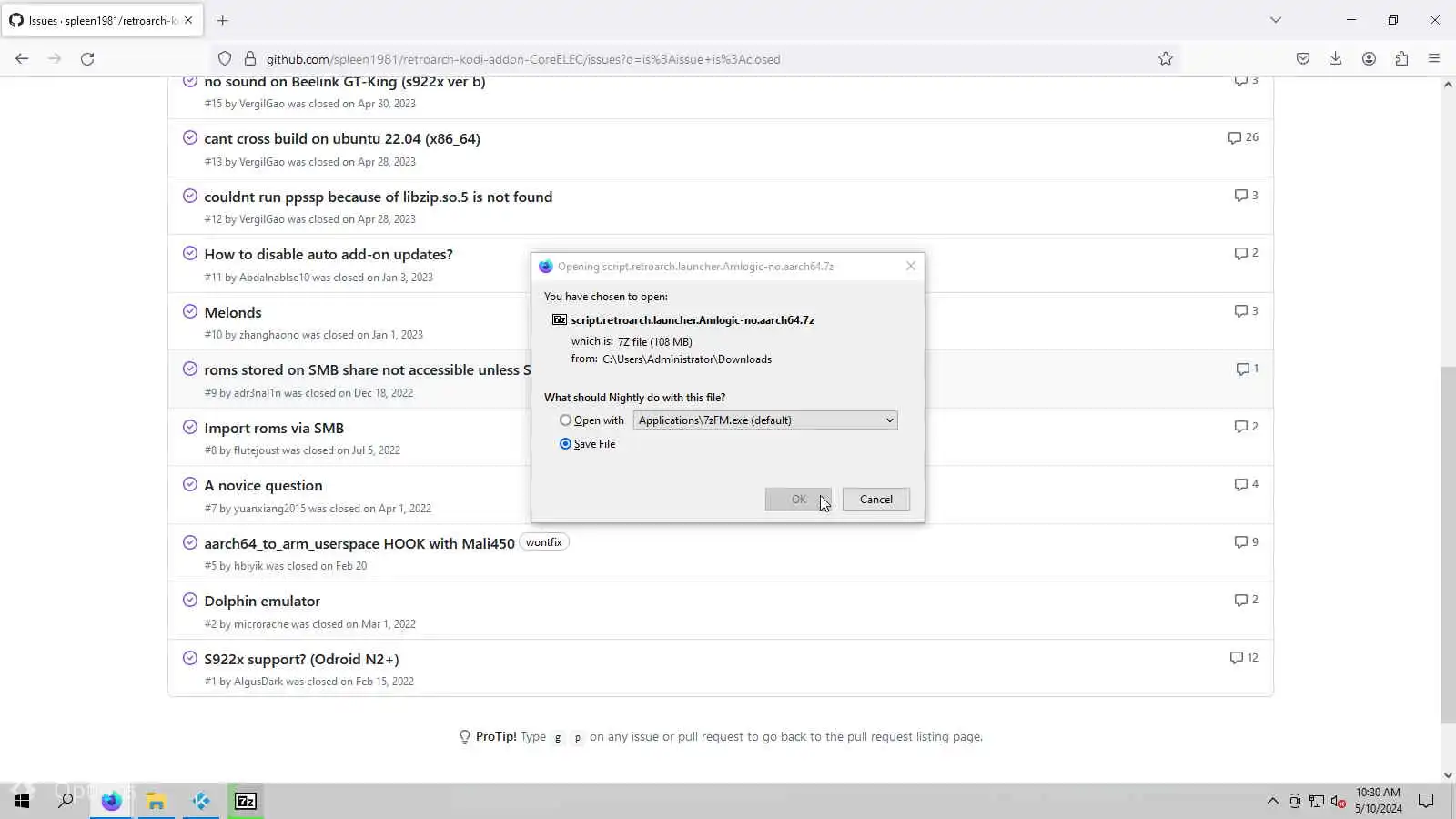The height and width of the screenshot is (819, 1456).
Task: Select the Save File radio button
Action: [x=565, y=444]
